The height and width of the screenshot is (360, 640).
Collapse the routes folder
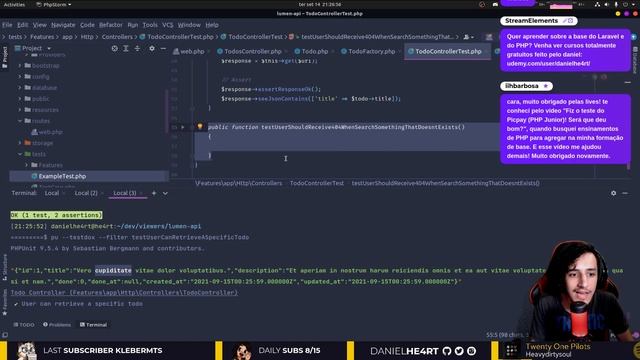20,121
